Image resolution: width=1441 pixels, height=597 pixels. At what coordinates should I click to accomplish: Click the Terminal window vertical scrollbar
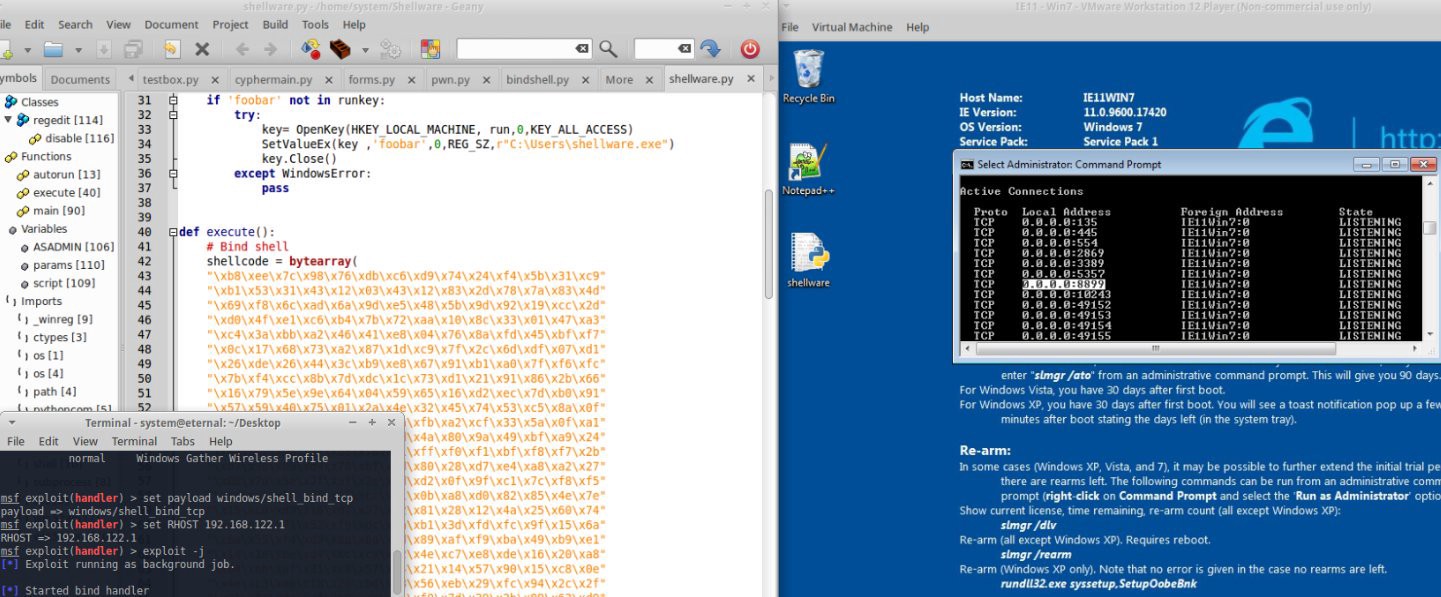398,570
